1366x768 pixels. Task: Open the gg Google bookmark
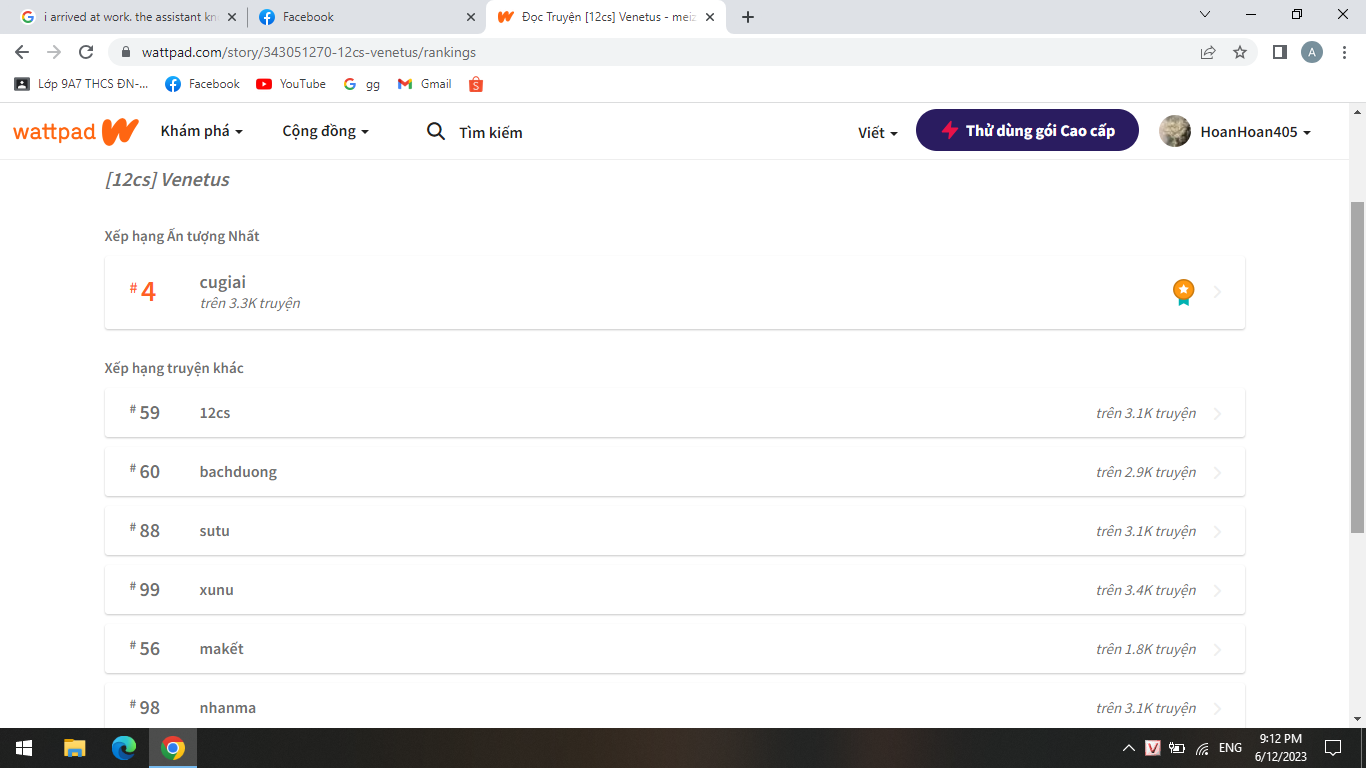pyautogui.click(x=361, y=84)
